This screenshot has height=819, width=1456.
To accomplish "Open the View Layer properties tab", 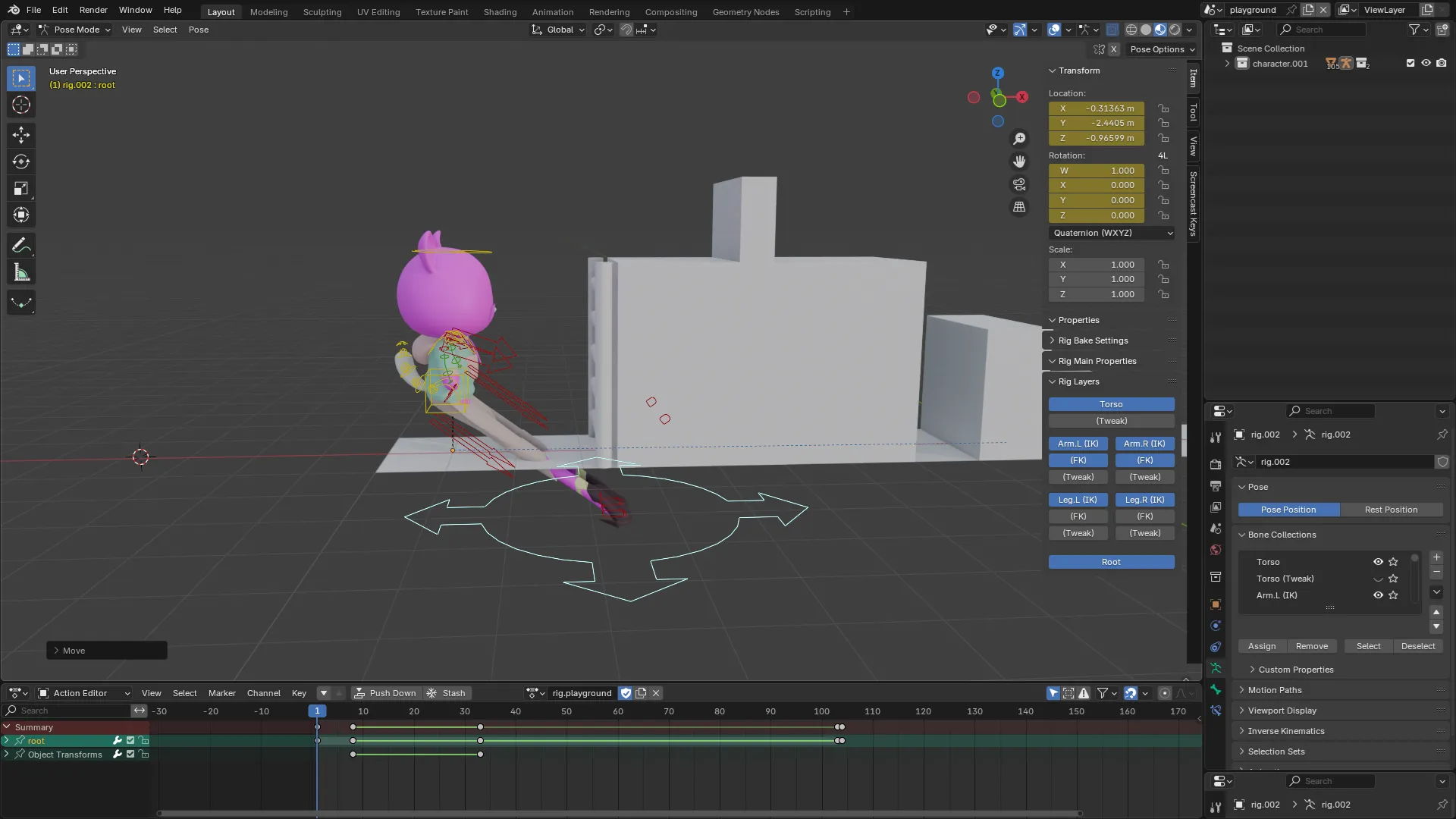I will coord(1216,507).
